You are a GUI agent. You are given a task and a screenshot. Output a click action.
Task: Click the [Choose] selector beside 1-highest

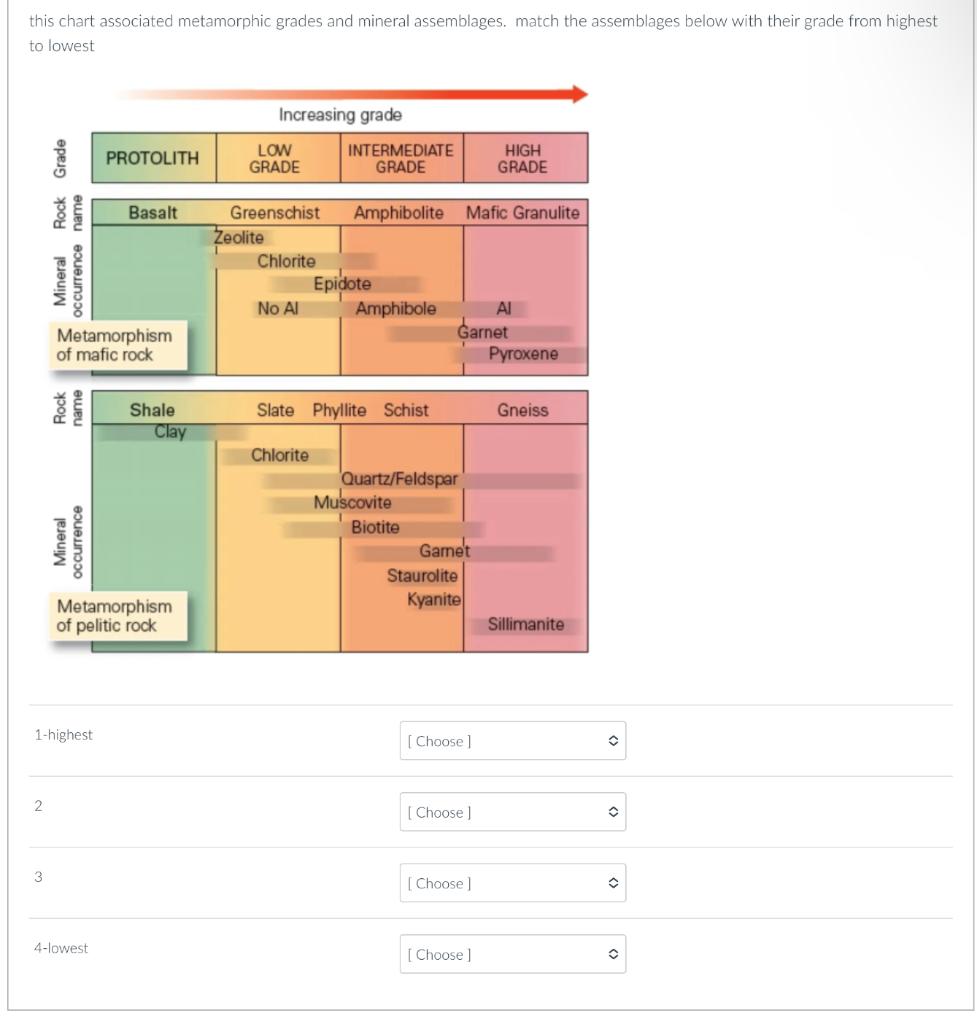[x=512, y=740]
